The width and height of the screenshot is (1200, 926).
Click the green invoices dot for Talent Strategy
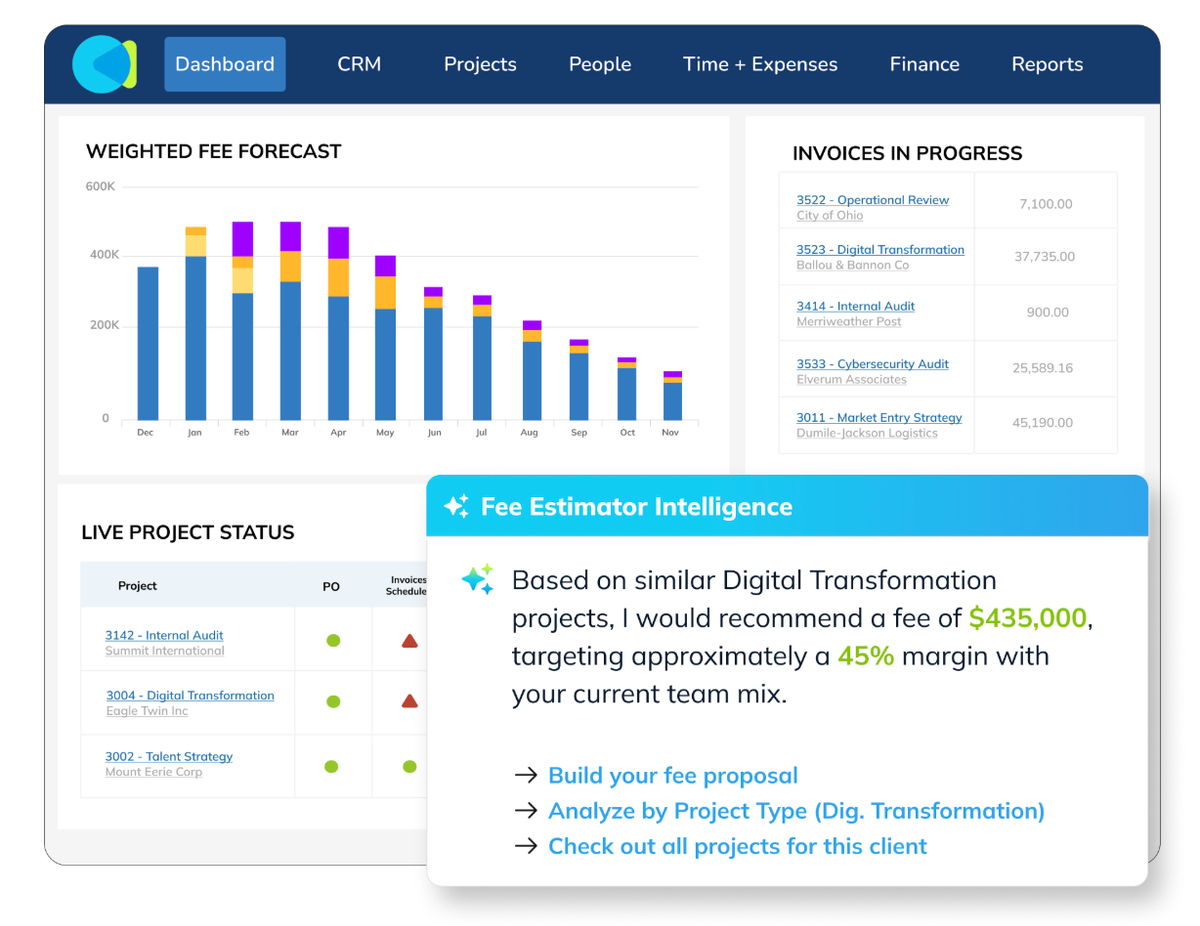[x=409, y=767]
